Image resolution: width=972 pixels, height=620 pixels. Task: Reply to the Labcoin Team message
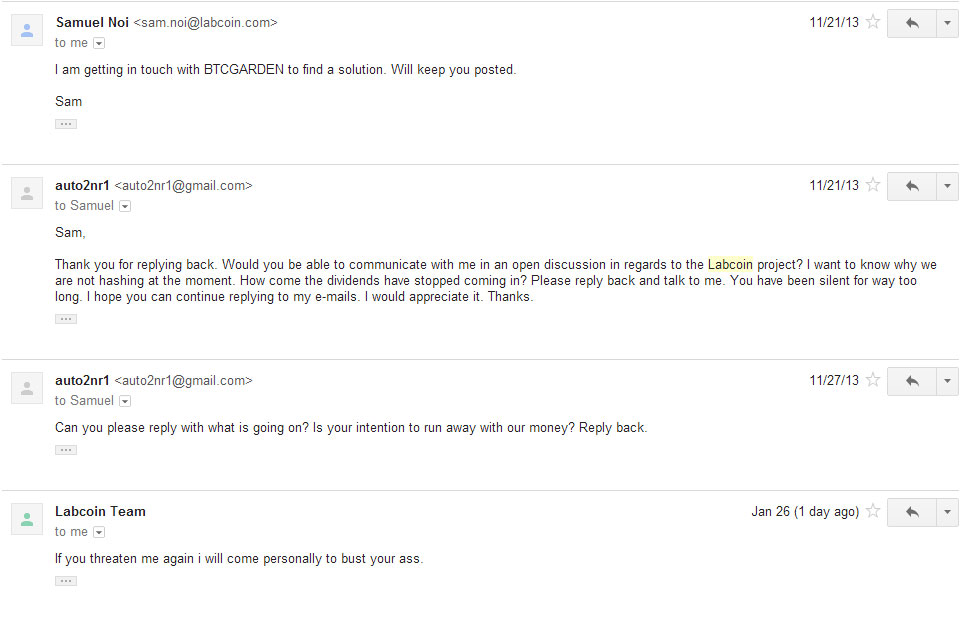point(911,513)
